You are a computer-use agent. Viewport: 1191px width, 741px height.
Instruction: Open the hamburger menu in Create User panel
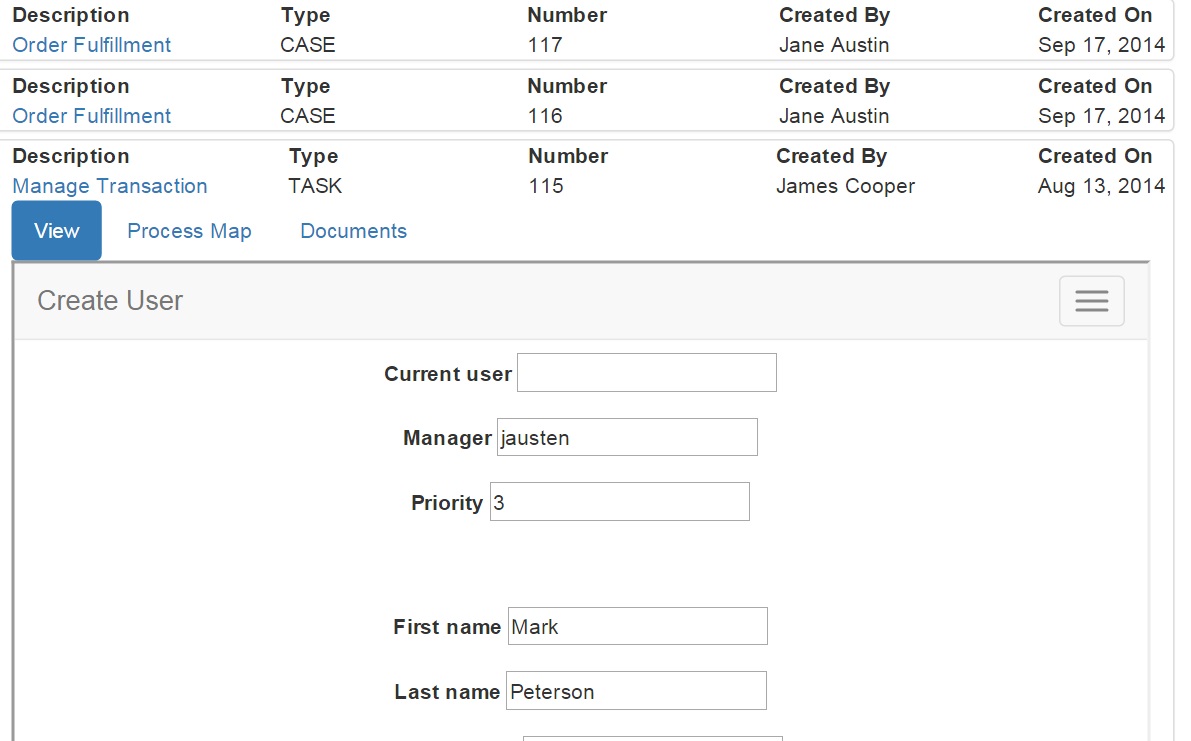pos(1091,301)
